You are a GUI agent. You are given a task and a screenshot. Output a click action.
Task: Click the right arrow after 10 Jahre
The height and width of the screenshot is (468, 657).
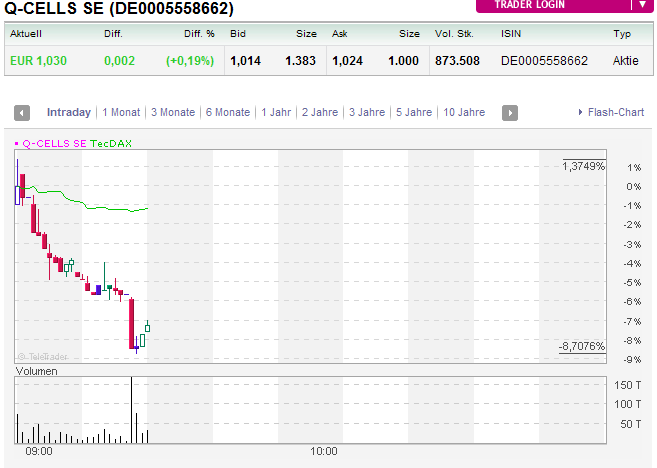[510, 113]
